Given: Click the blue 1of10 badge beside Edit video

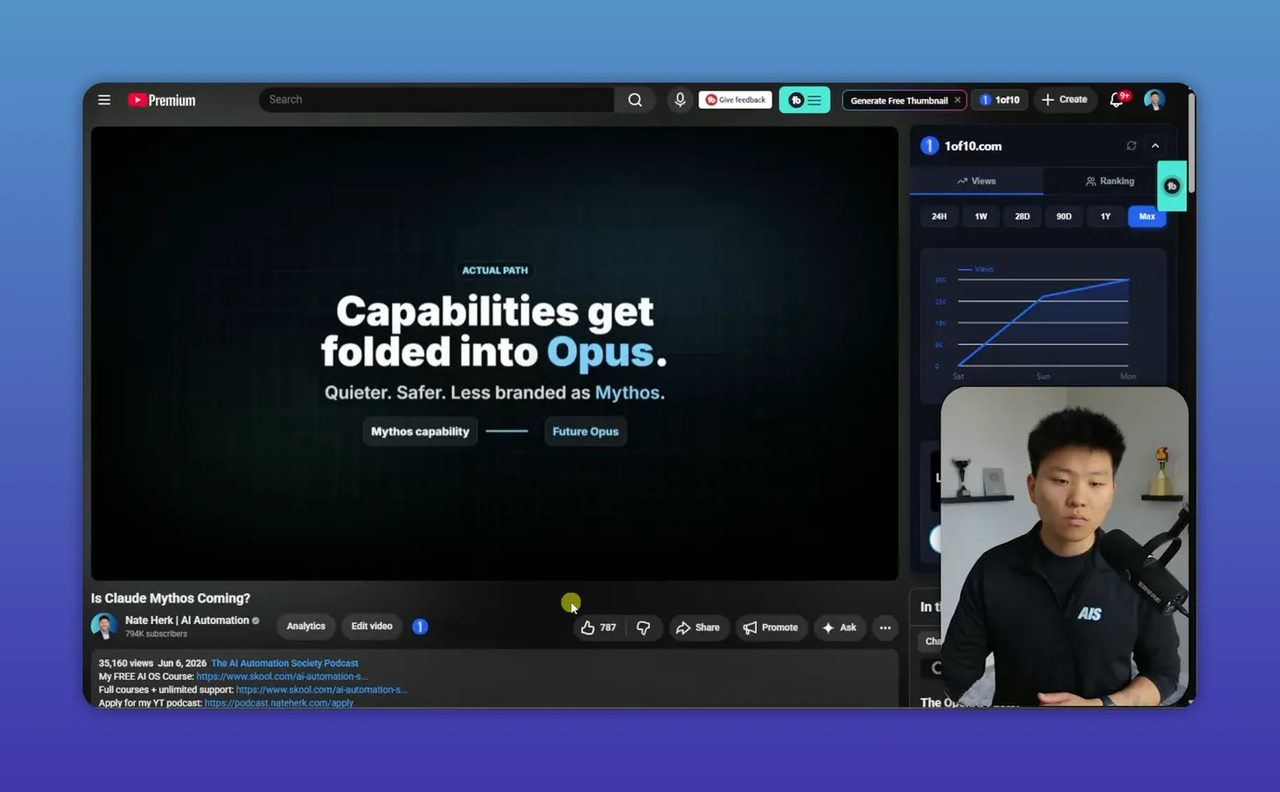Looking at the screenshot, I should tap(420, 627).
